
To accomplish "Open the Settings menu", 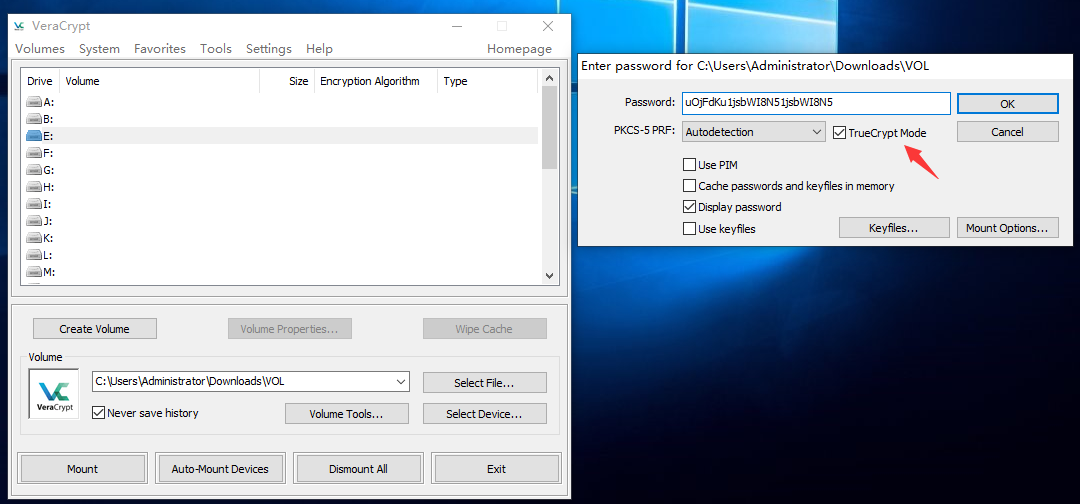I will coord(269,49).
